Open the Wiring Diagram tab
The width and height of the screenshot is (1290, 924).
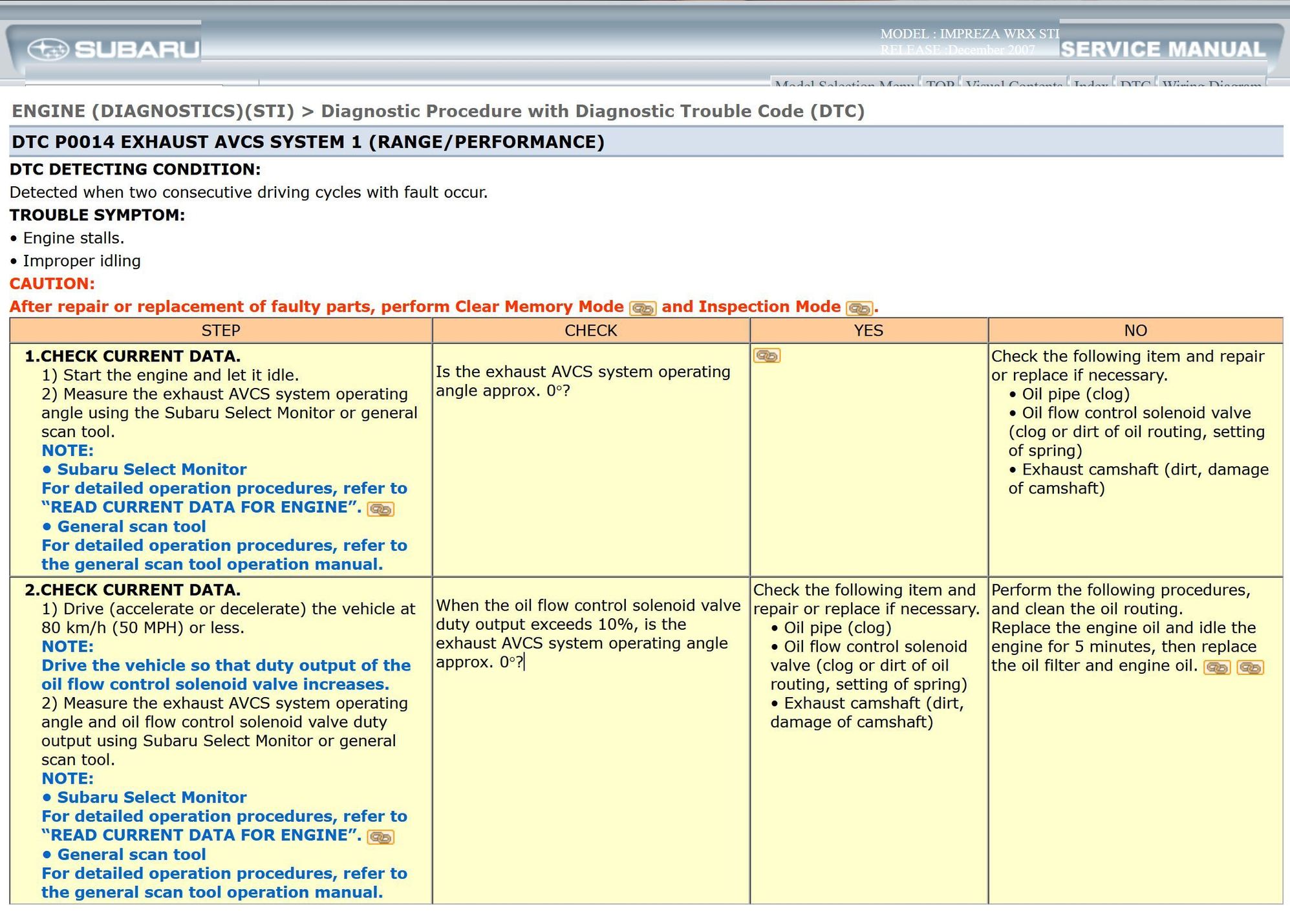(x=1211, y=83)
